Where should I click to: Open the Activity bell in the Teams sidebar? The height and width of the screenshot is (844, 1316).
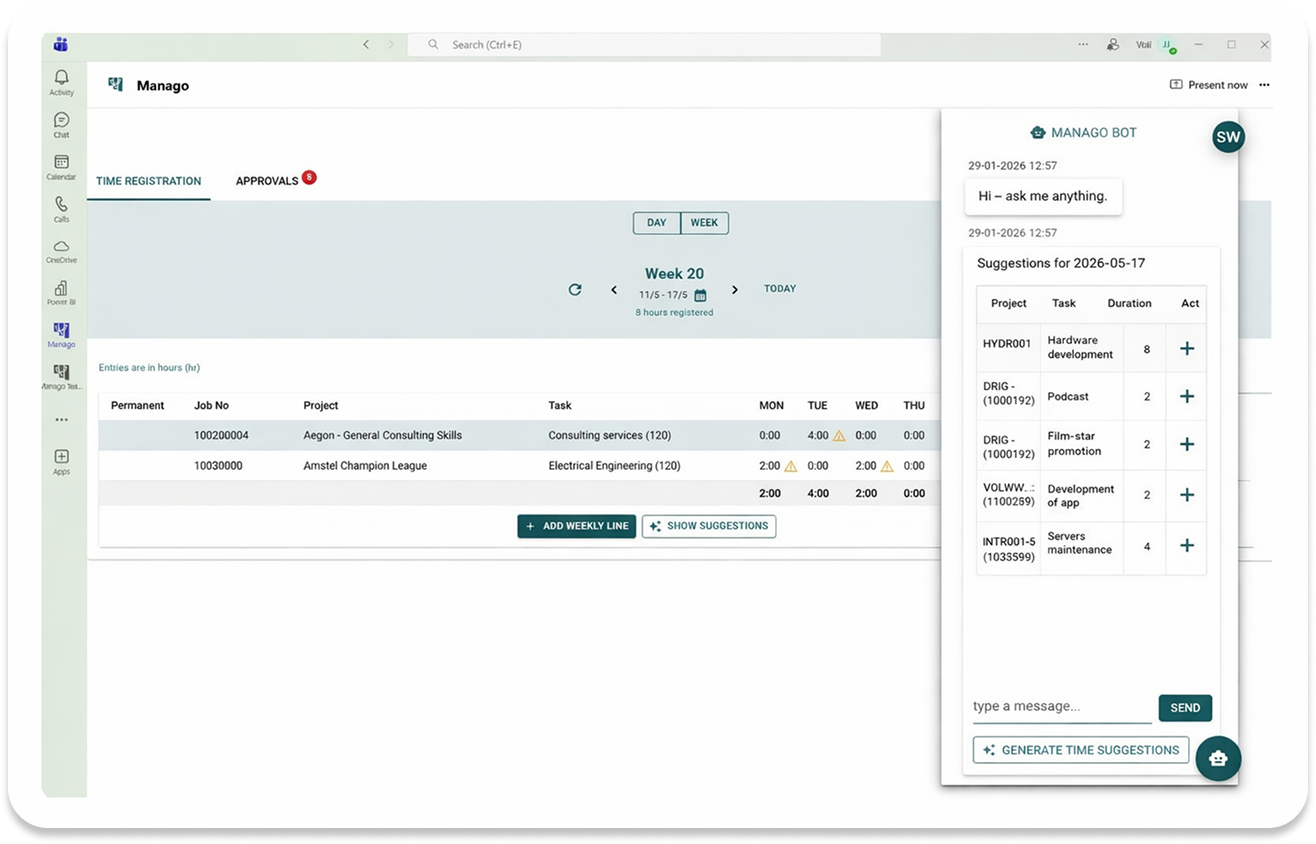click(61, 82)
